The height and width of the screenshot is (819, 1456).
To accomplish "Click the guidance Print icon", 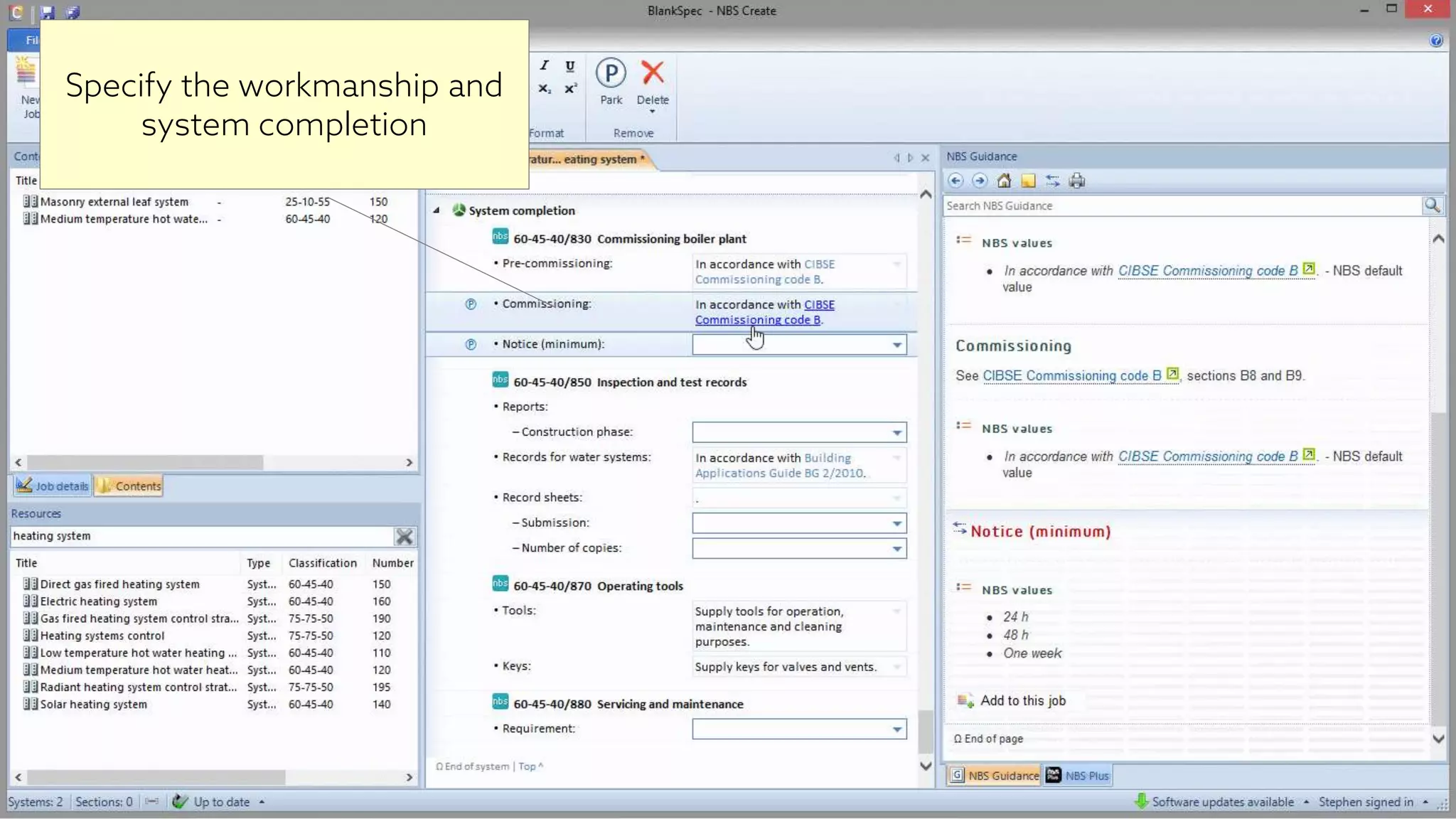I will 1077,181.
